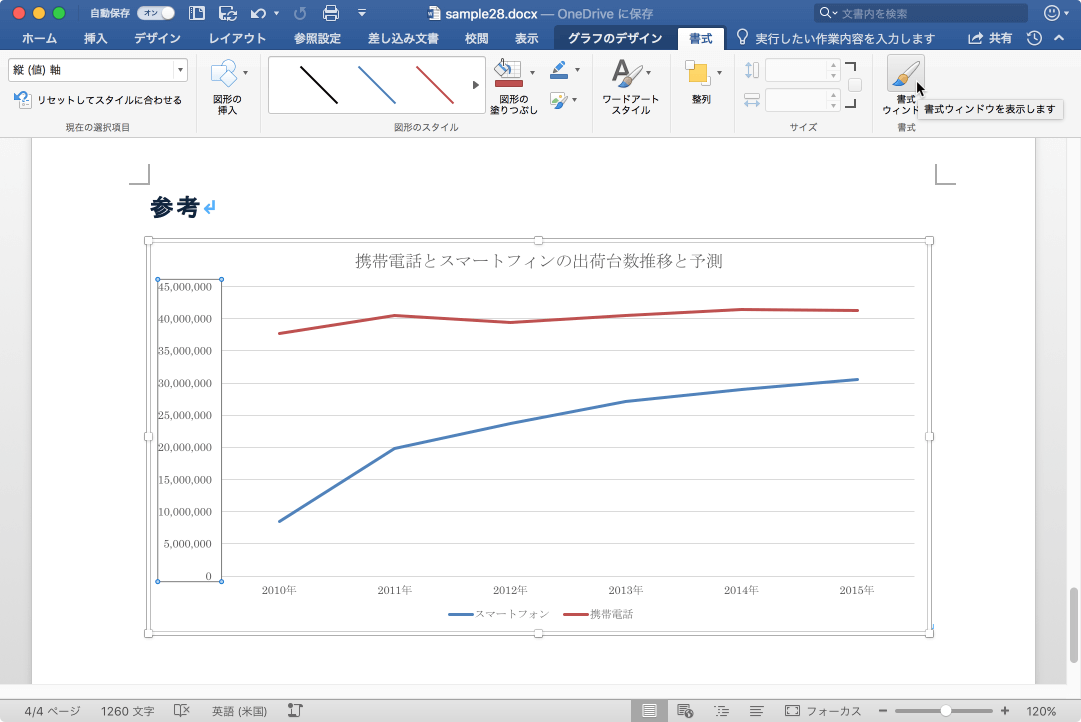Open the Format Pane brush icon
This screenshot has width=1081, height=722.
click(905, 74)
